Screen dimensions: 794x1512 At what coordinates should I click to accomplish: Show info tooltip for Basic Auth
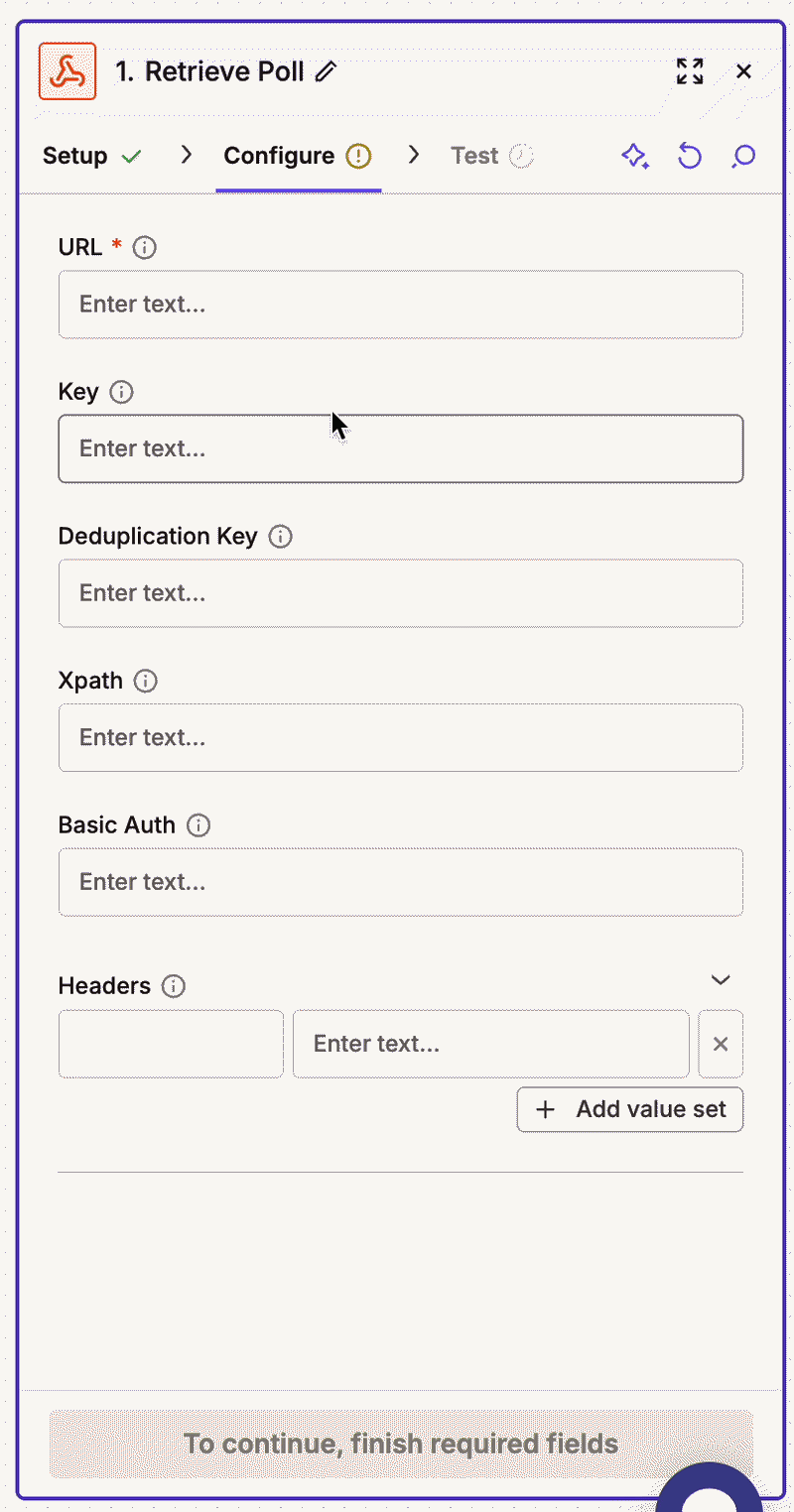[x=198, y=825]
